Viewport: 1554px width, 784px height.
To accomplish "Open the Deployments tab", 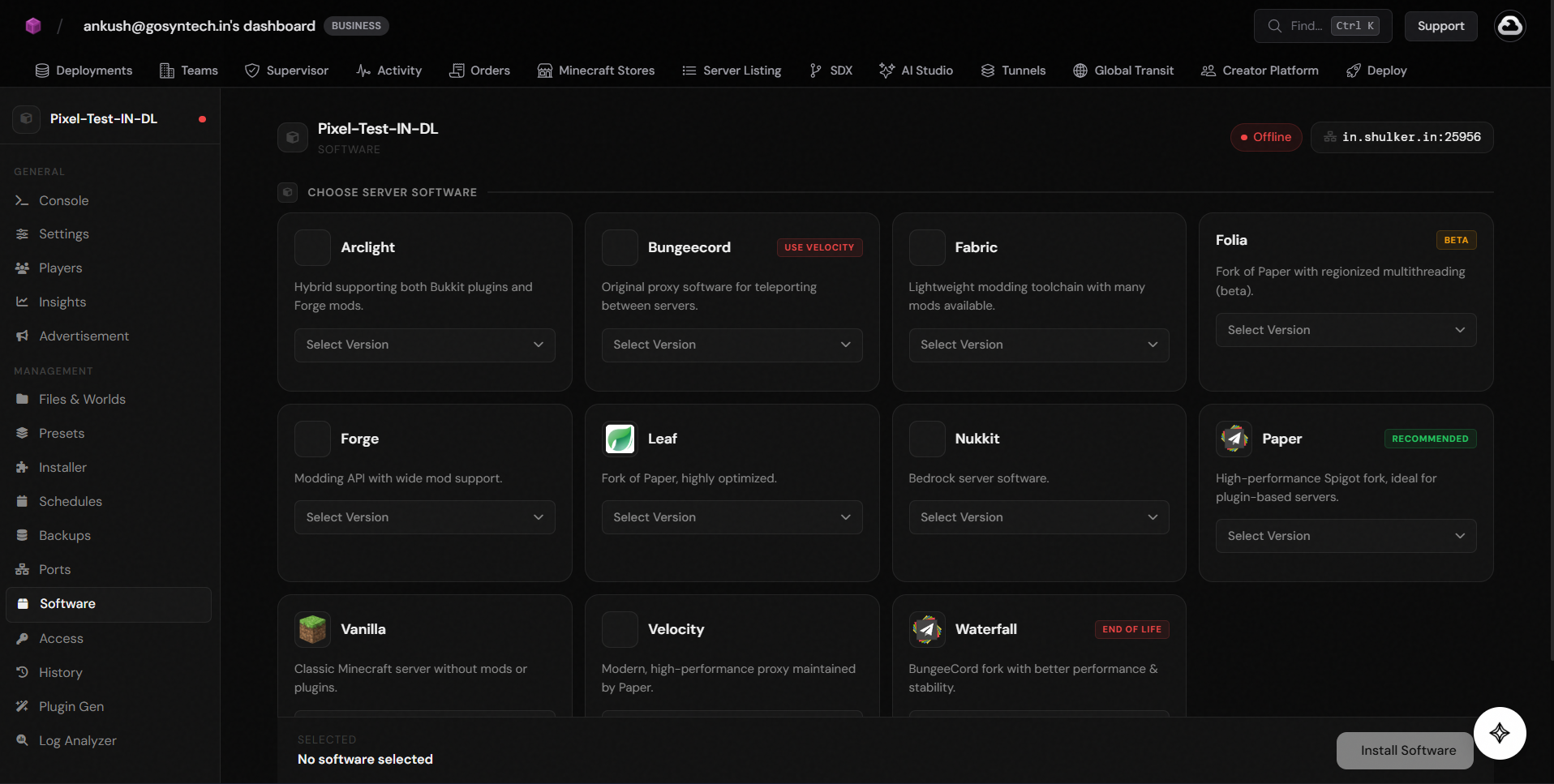I will click(x=84, y=71).
